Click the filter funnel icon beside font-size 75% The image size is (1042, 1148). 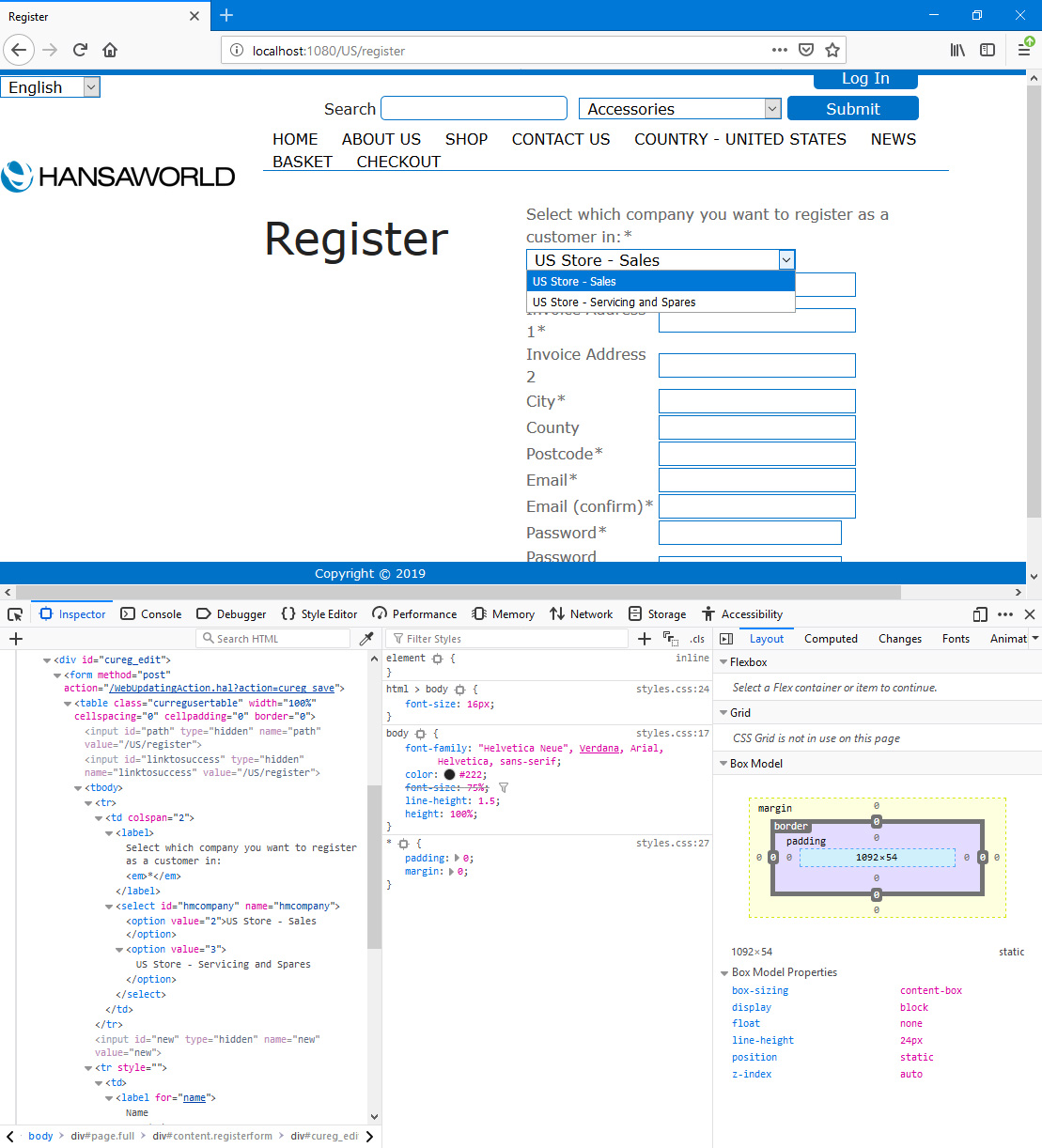tap(504, 787)
